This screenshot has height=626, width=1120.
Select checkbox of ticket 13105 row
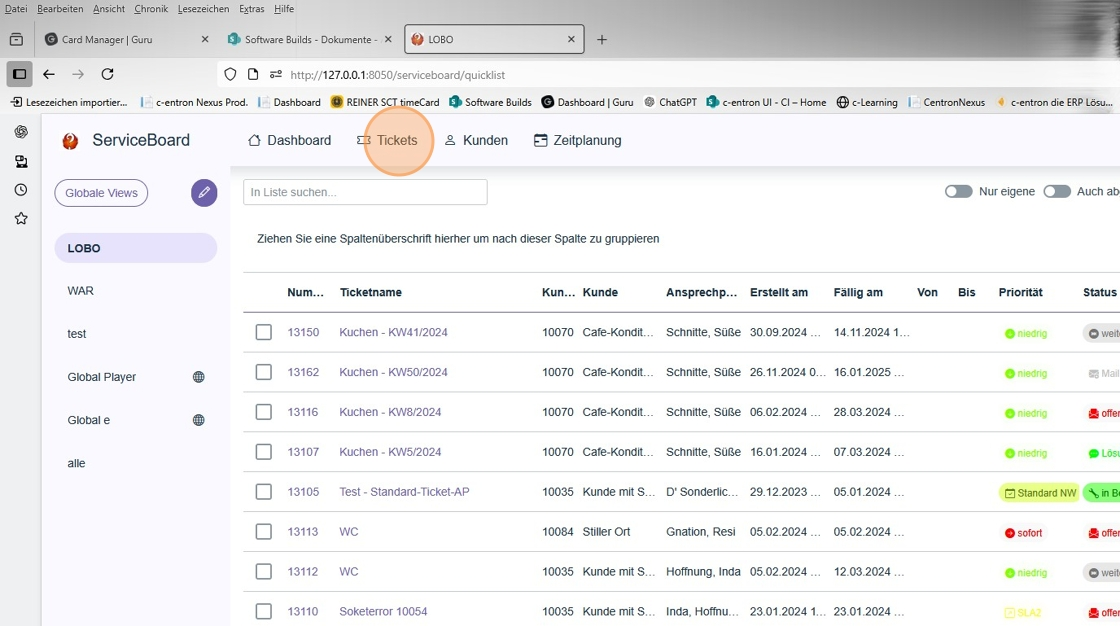(264, 492)
